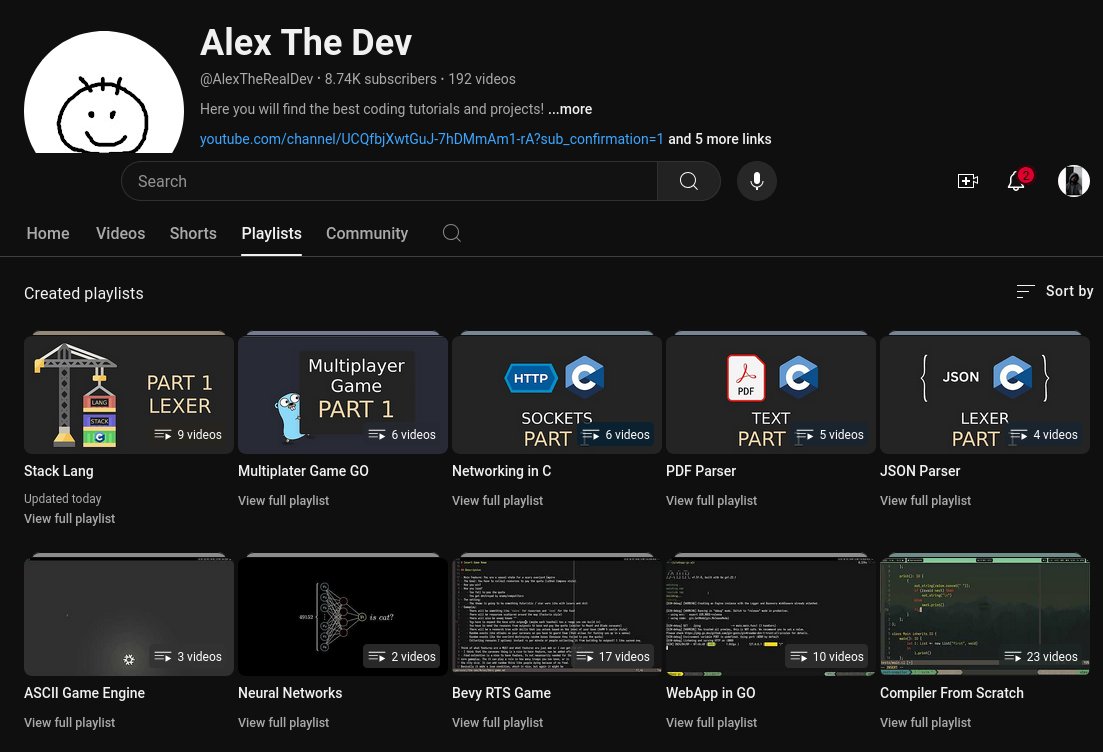1103x752 pixels.
Task: Open the Bevy RTS Game thumbnail
Action: point(556,617)
